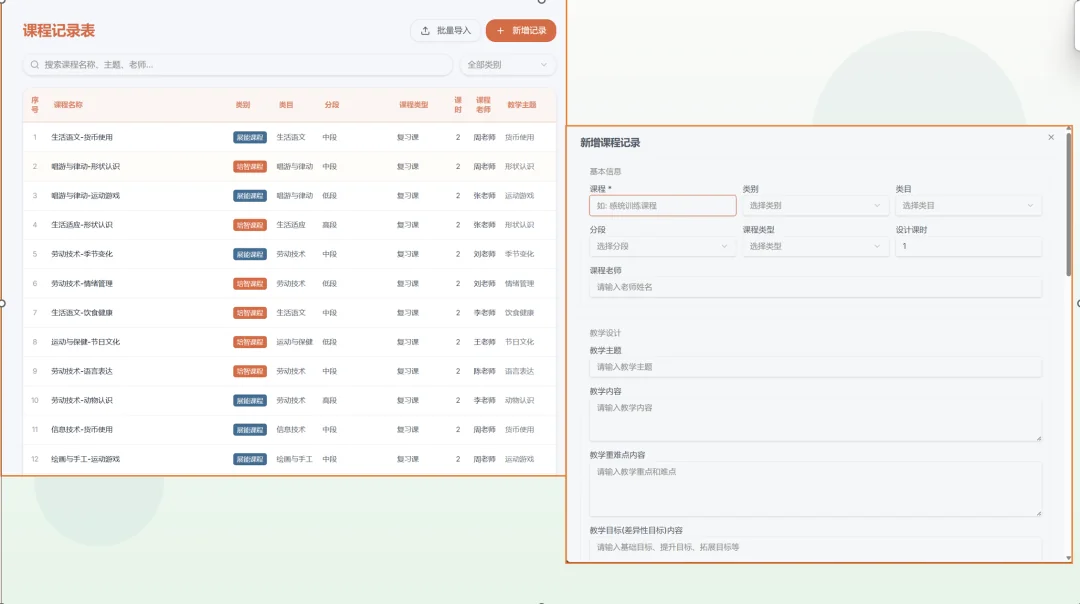Screen dimensions: 1080x604
Task: Select the row 劳动技术-动物认识
Action: click(x=289, y=400)
